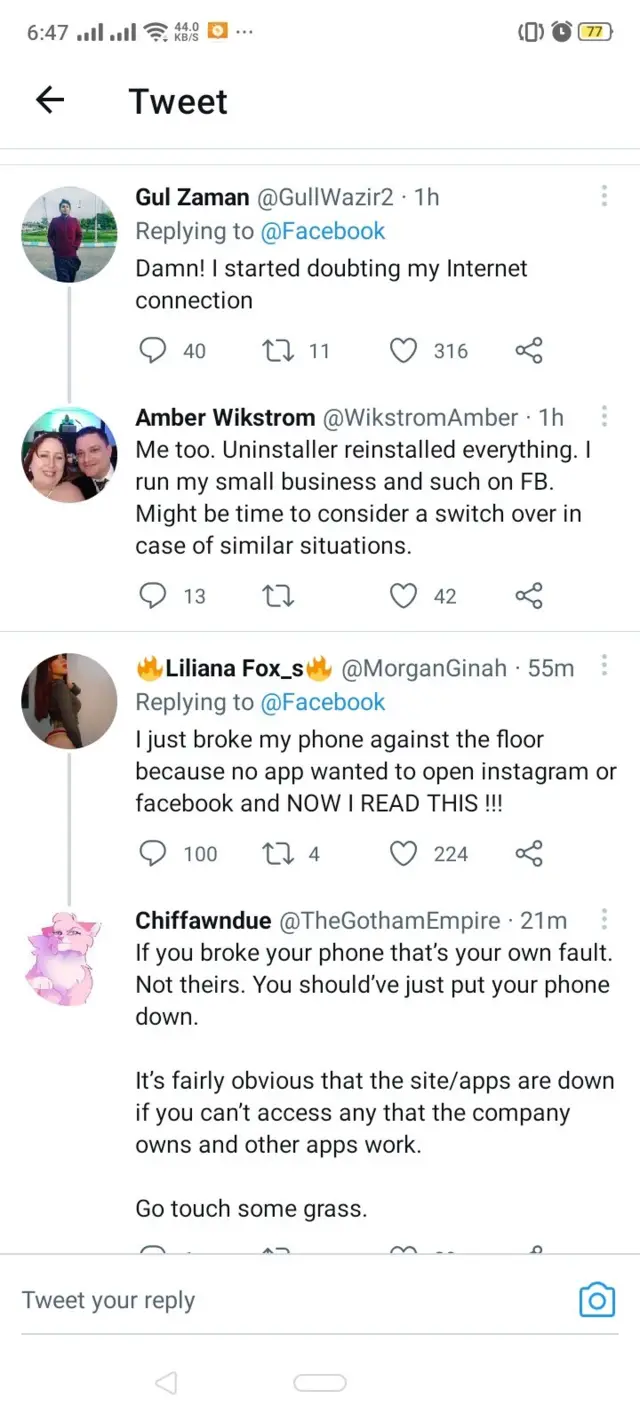The image size is (640, 1422).
Task: Click the reply icon showing 100 replies
Action: coord(153,854)
